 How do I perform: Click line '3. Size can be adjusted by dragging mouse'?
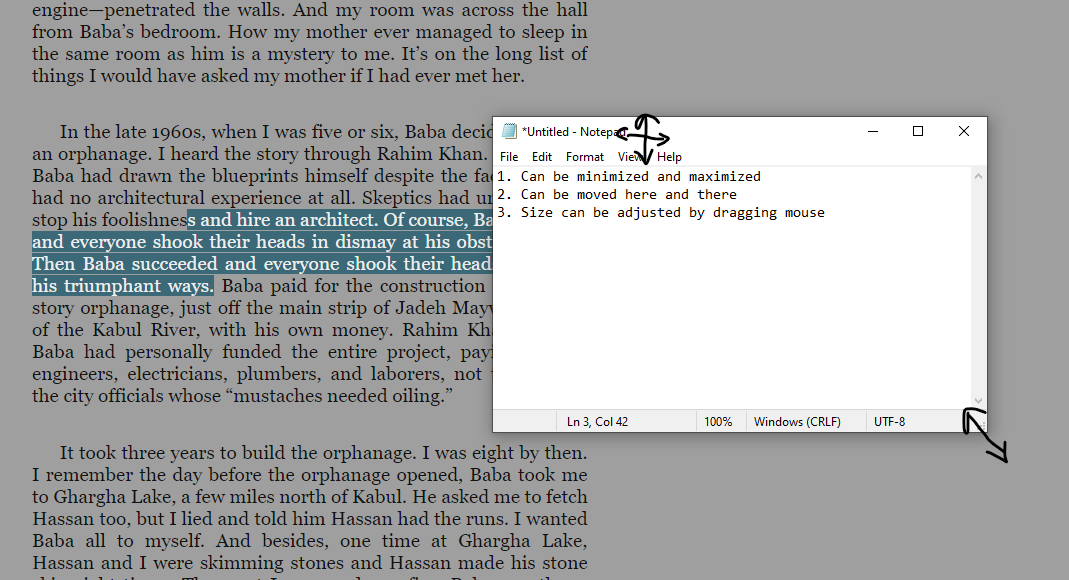coord(661,213)
